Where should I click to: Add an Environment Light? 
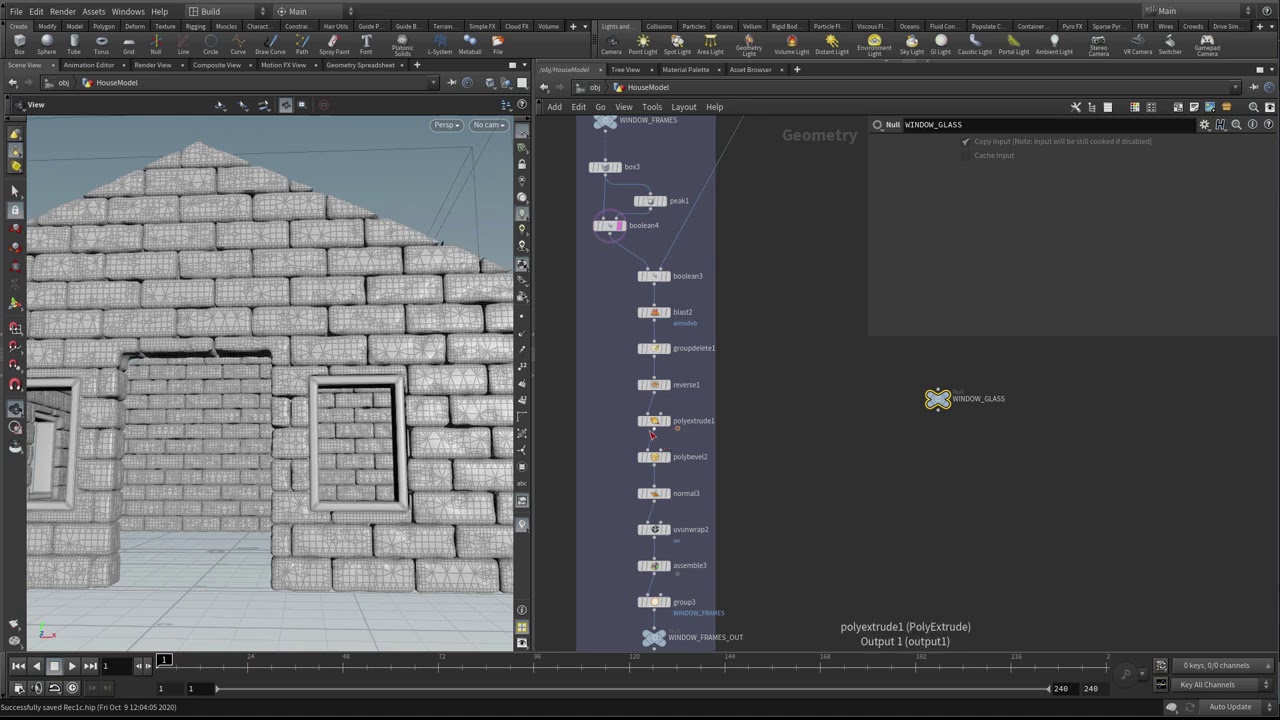874,45
